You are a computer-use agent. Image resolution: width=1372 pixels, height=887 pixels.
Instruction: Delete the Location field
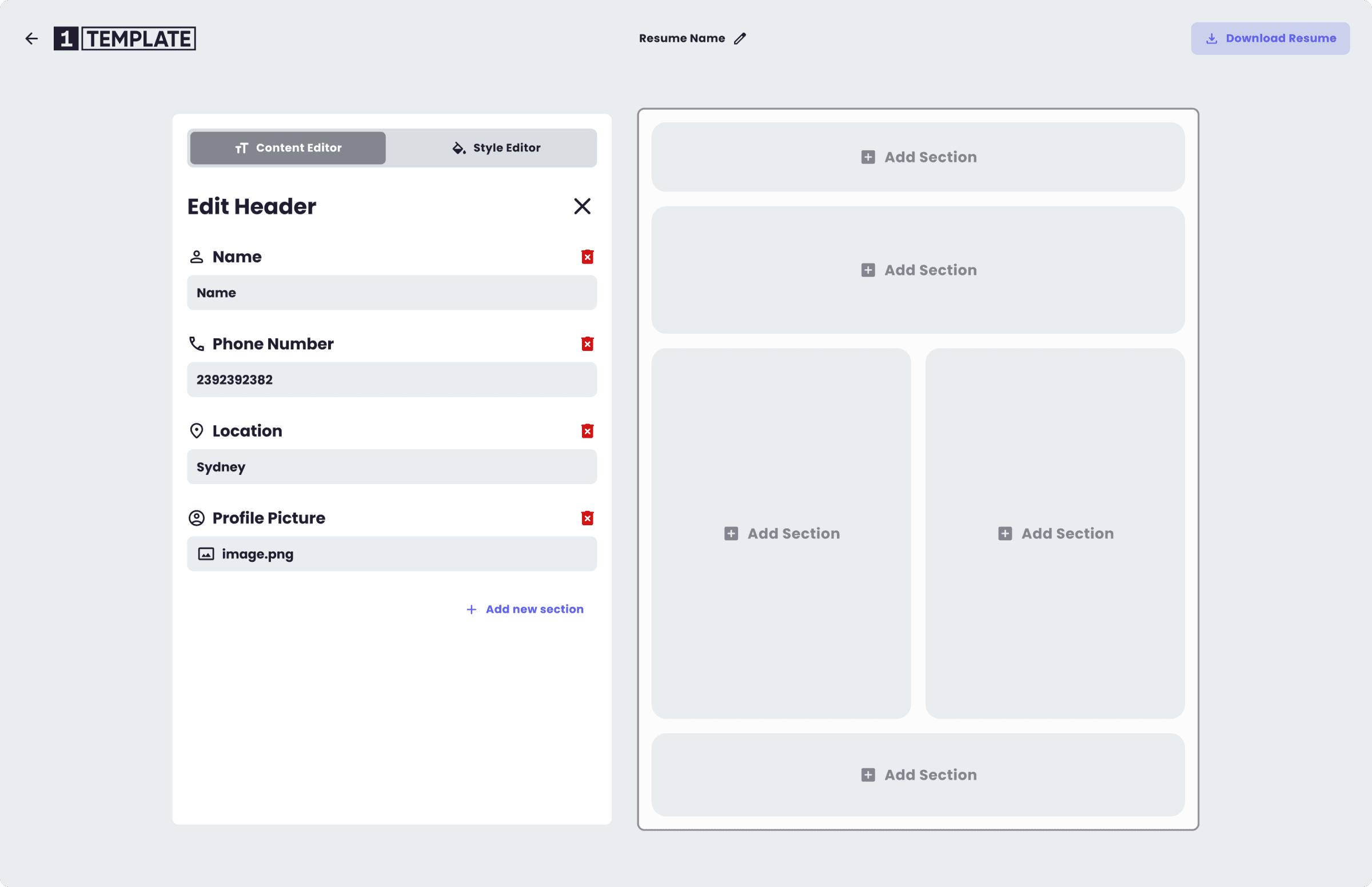click(x=587, y=431)
